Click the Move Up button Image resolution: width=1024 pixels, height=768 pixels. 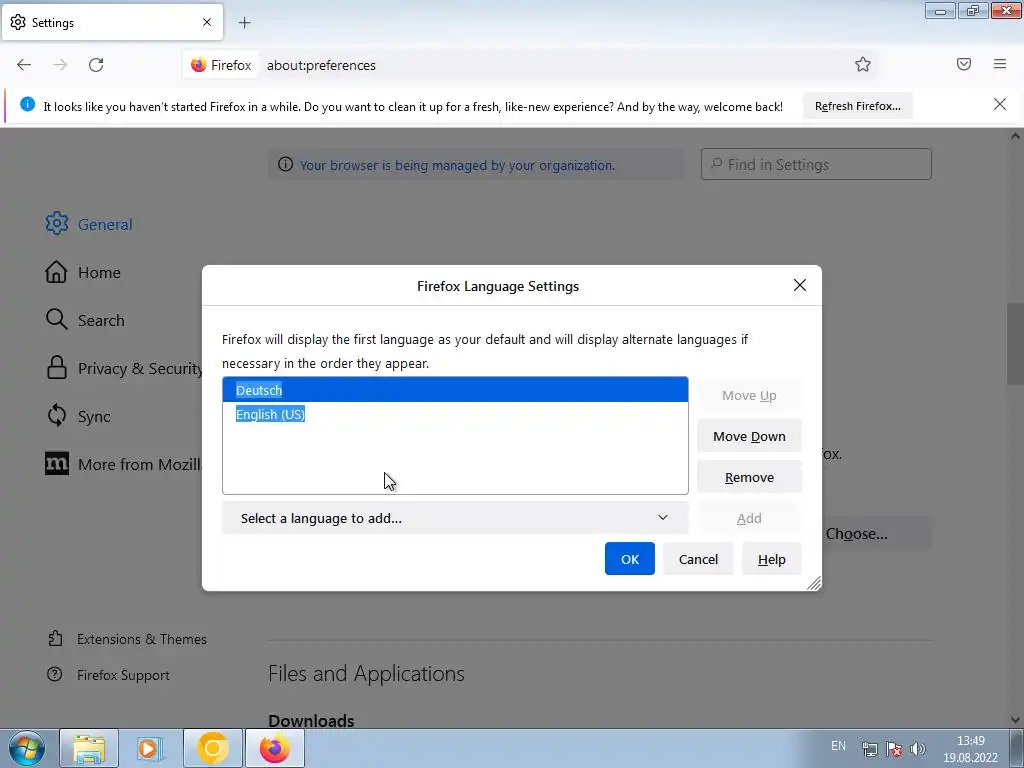(749, 395)
